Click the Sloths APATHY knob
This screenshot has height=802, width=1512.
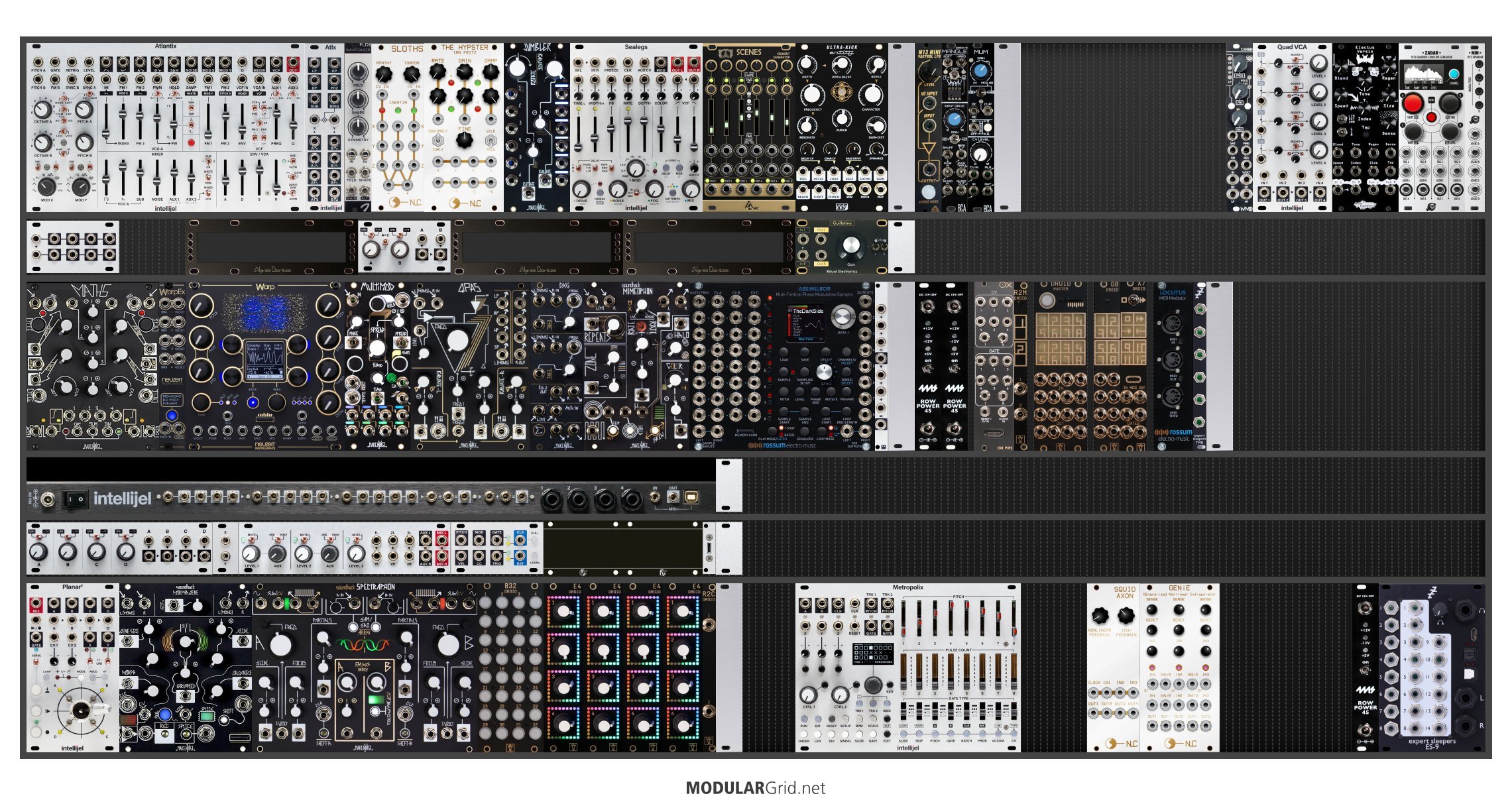(384, 74)
